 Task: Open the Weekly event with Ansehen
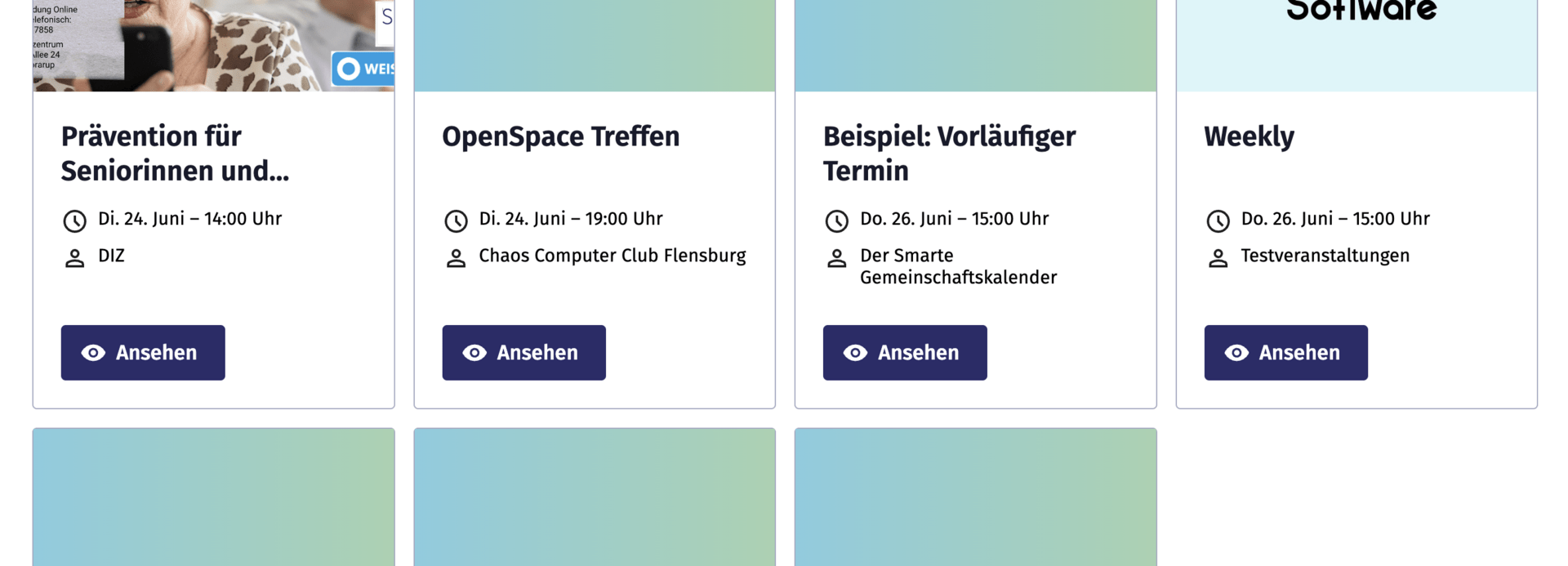click(1285, 353)
